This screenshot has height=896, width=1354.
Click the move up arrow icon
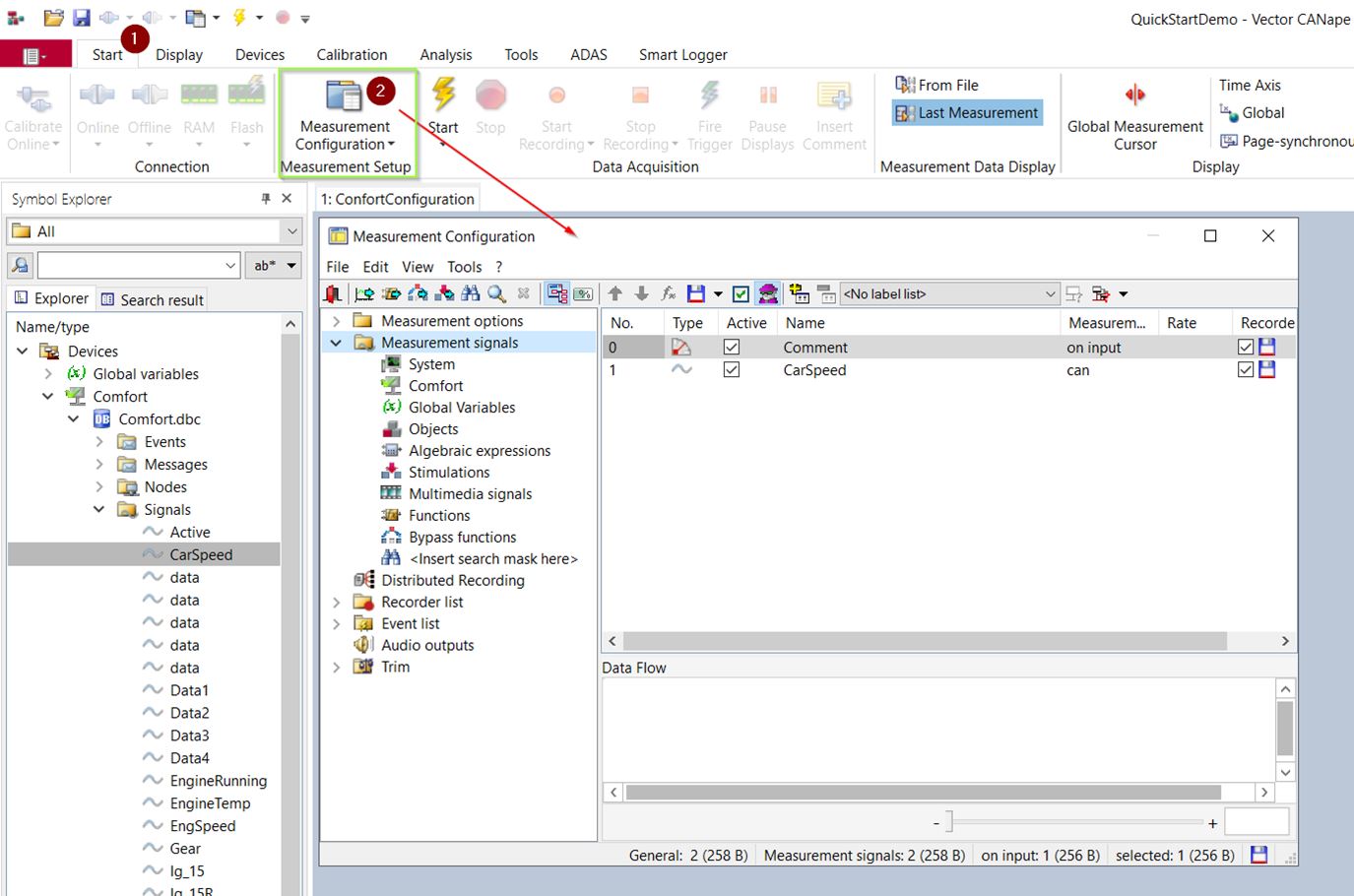[x=615, y=293]
